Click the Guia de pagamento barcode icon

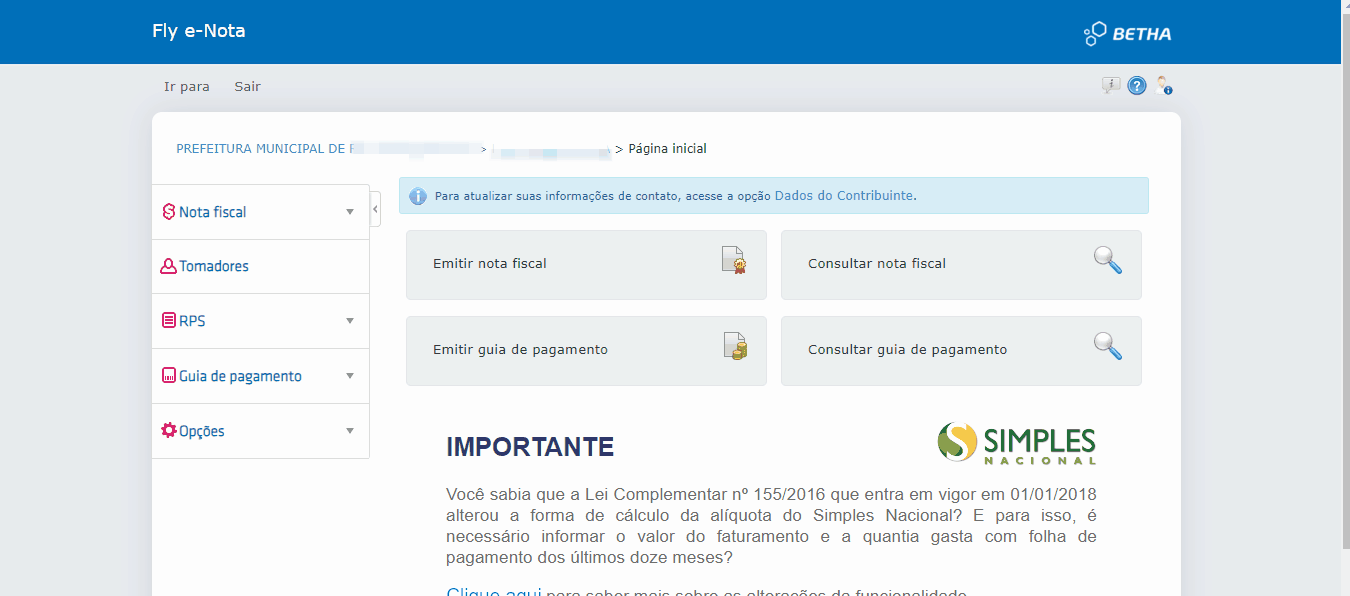[167, 375]
